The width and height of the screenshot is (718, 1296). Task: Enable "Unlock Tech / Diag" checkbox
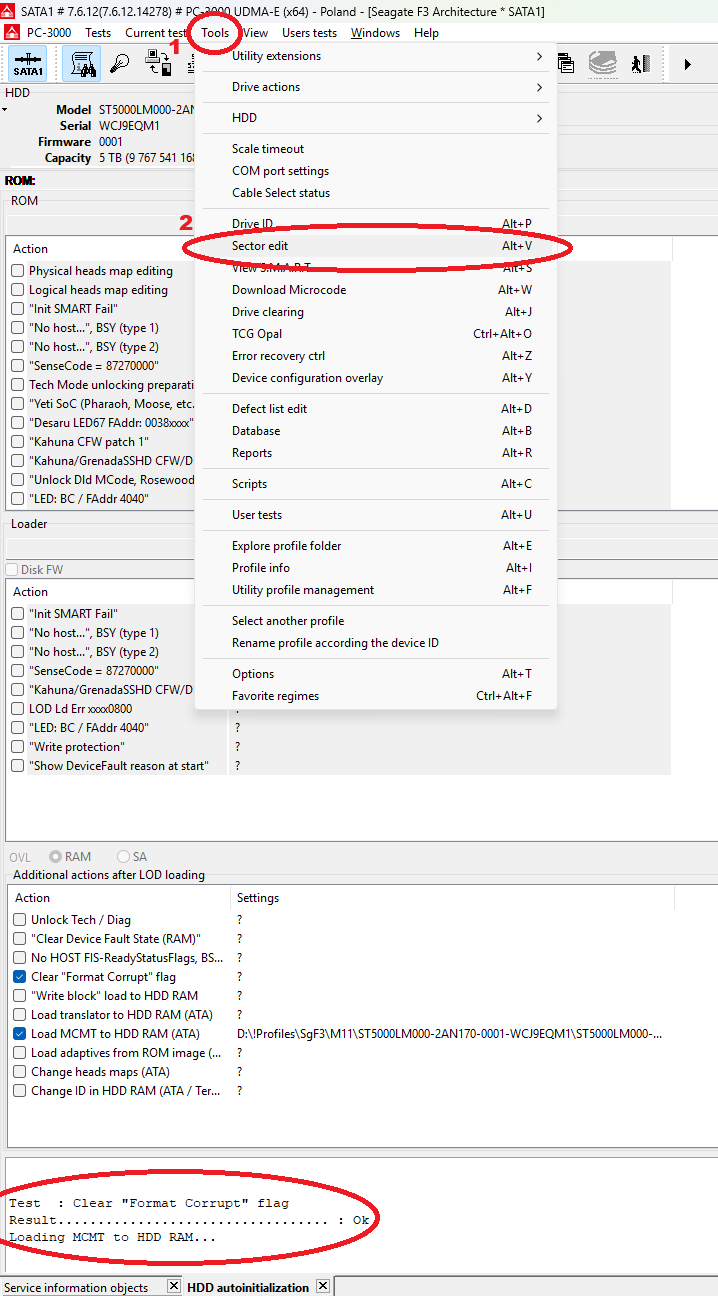click(x=20, y=920)
